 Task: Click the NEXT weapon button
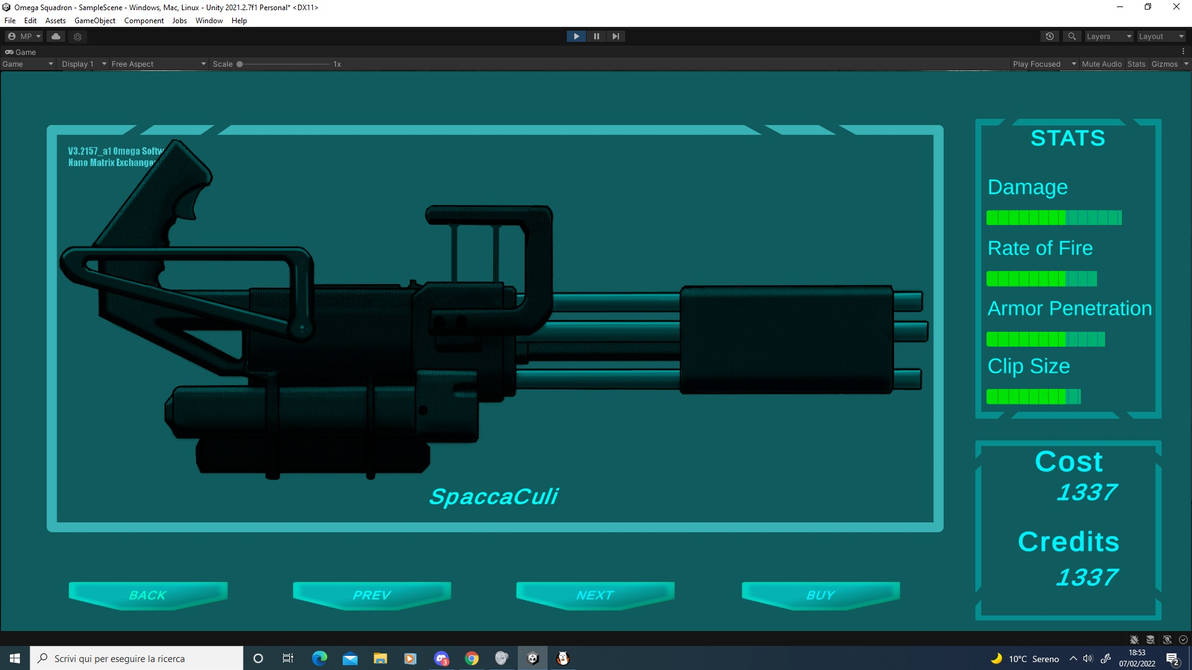point(595,595)
